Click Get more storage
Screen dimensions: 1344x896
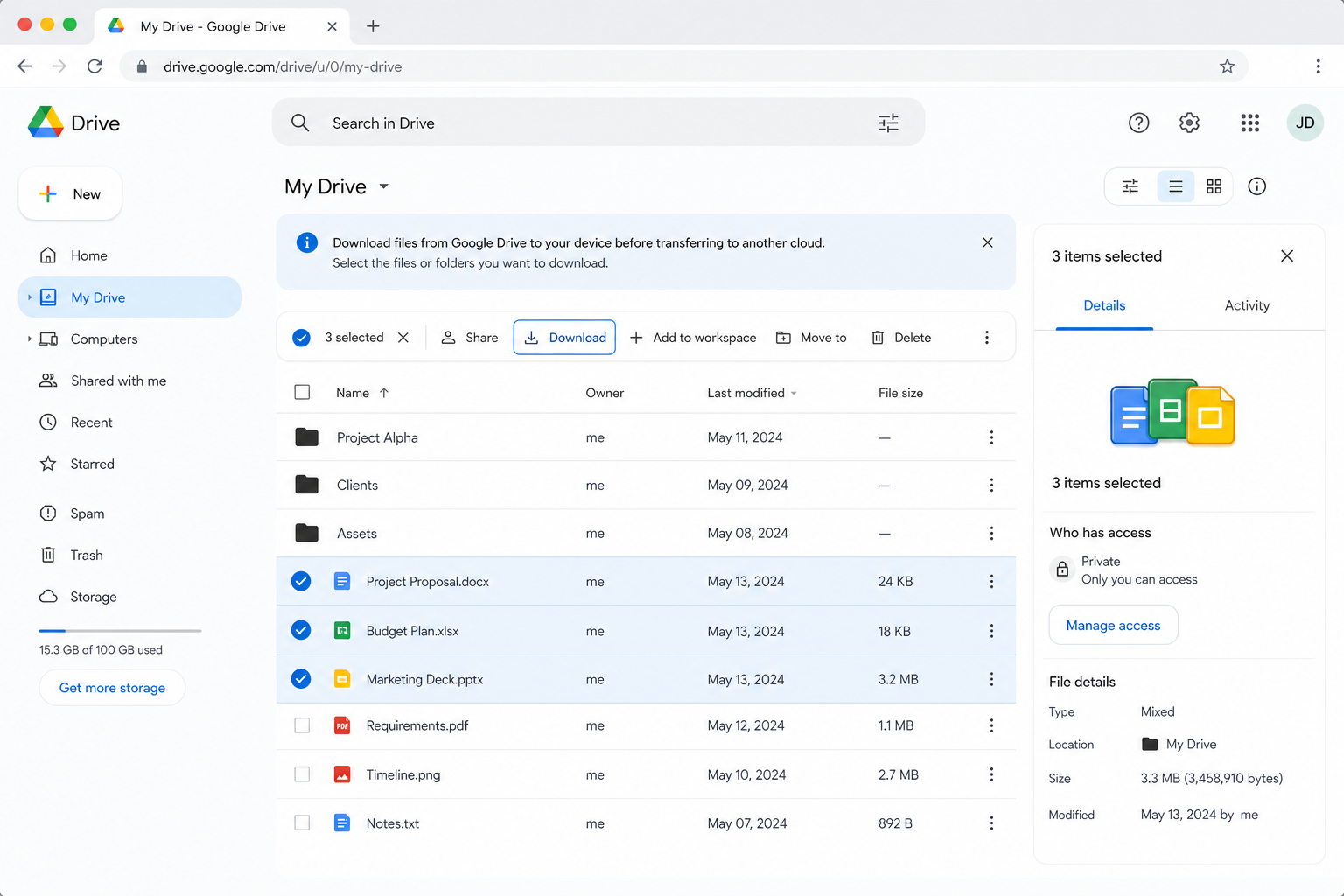coord(112,688)
